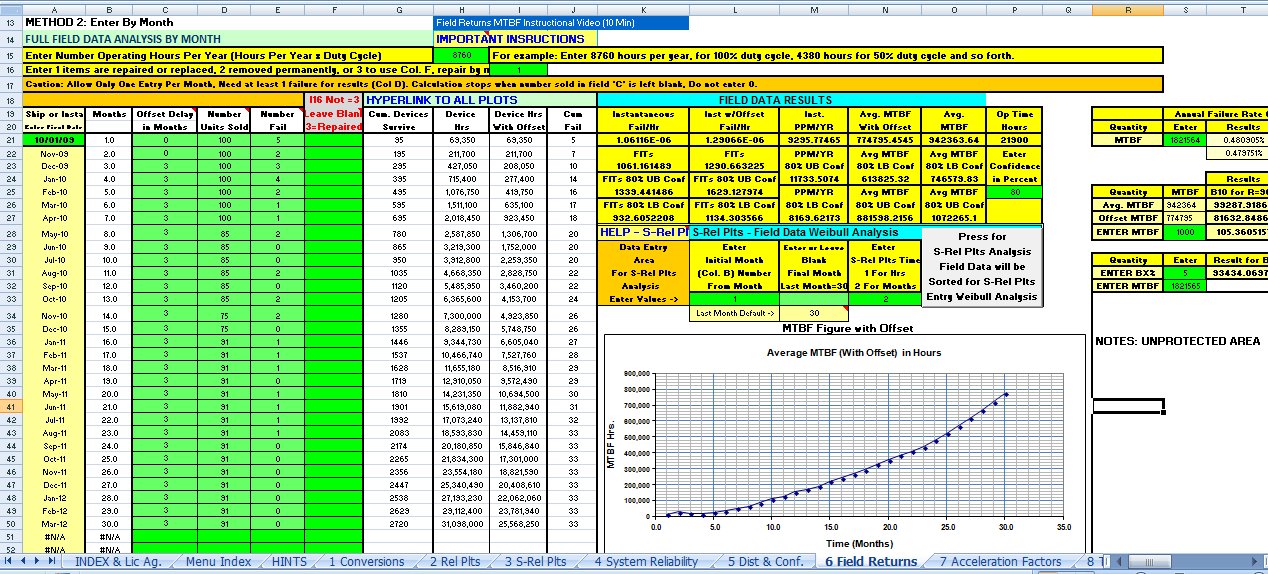Click the next sheet navigation arrow
Viewport: 1268px width, 574px height.
[37, 562]
